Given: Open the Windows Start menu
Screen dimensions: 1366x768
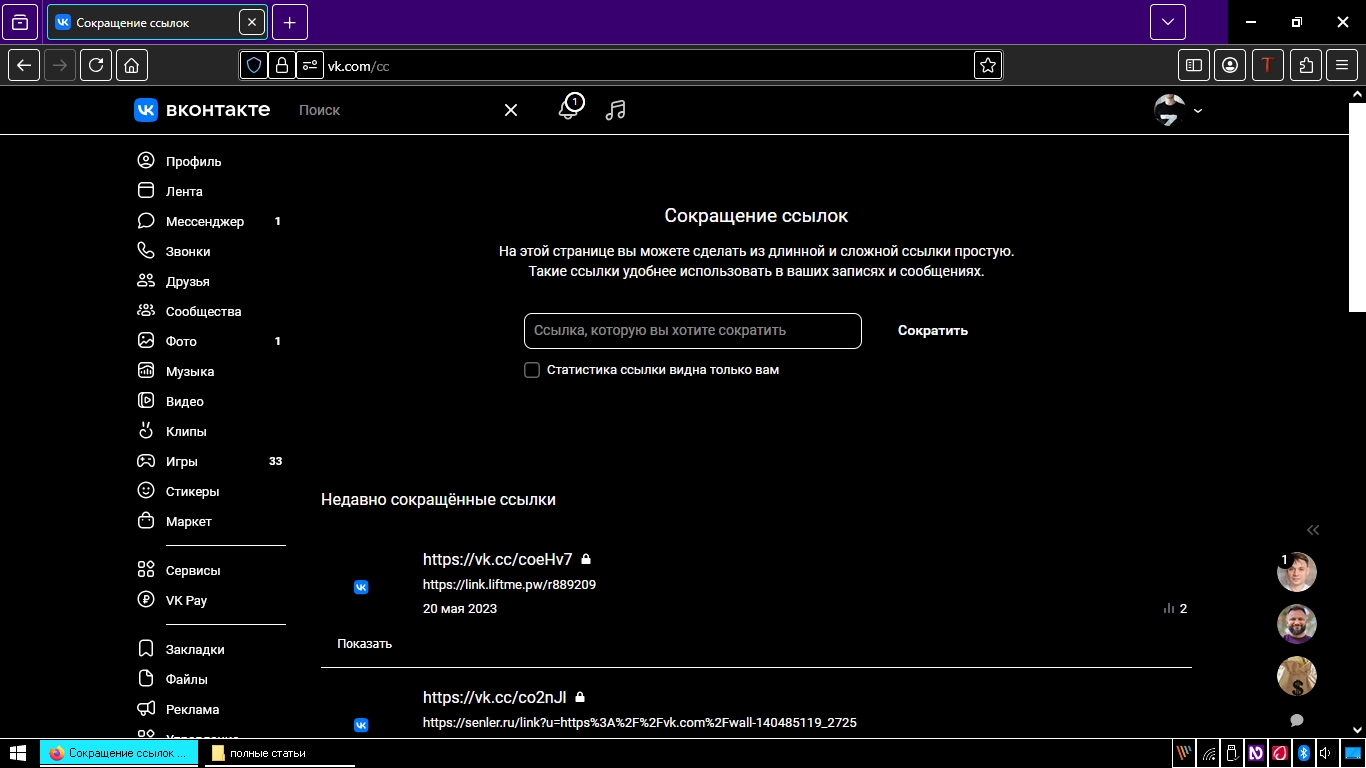Looking at the screenshot, I should click(x=18, y=753).
